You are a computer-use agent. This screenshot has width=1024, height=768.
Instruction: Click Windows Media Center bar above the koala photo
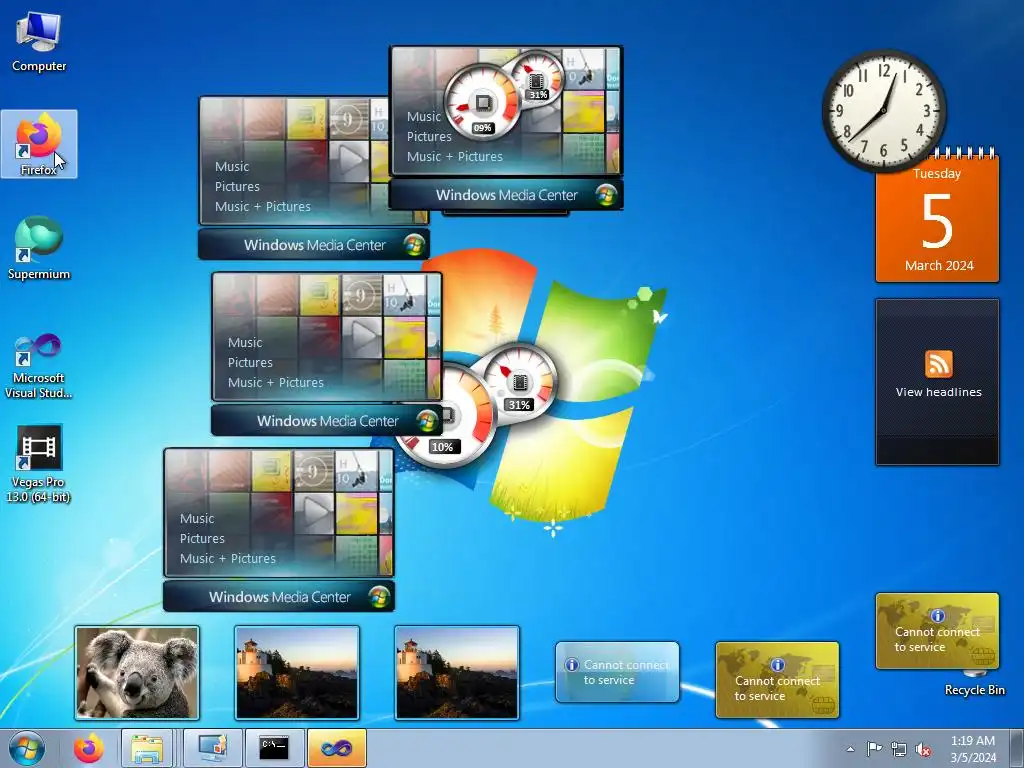coord(279,596)
